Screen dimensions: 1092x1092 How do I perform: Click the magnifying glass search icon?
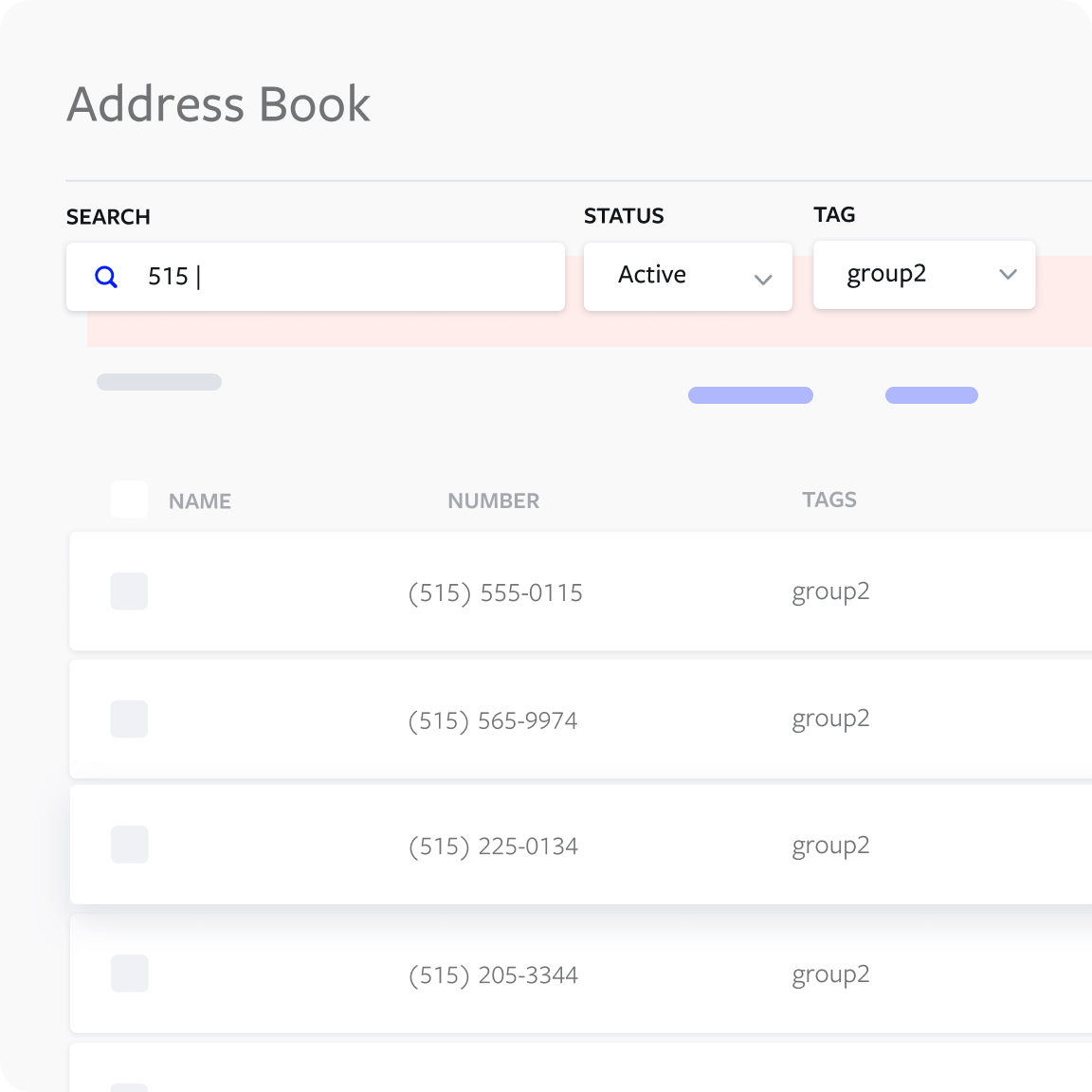pos(106,276)
